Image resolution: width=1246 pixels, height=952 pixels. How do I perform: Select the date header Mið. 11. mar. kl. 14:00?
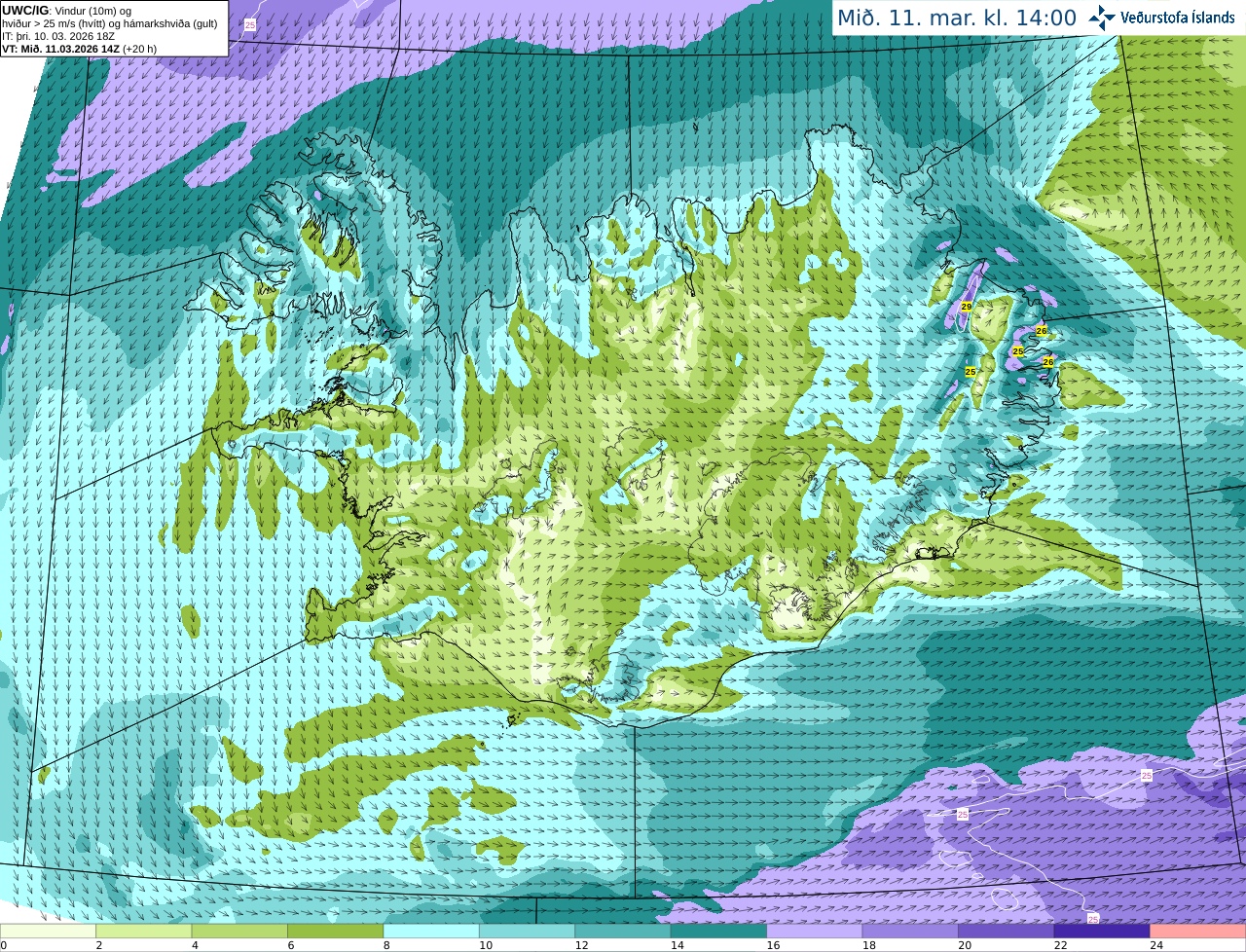pos(957,18)
